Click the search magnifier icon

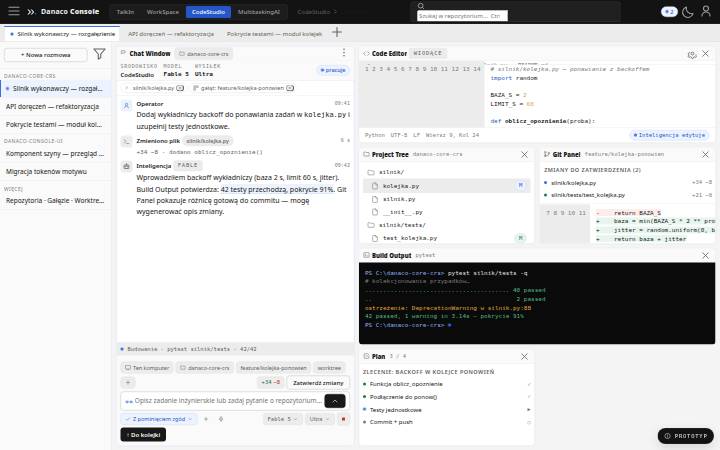point(421,6)
